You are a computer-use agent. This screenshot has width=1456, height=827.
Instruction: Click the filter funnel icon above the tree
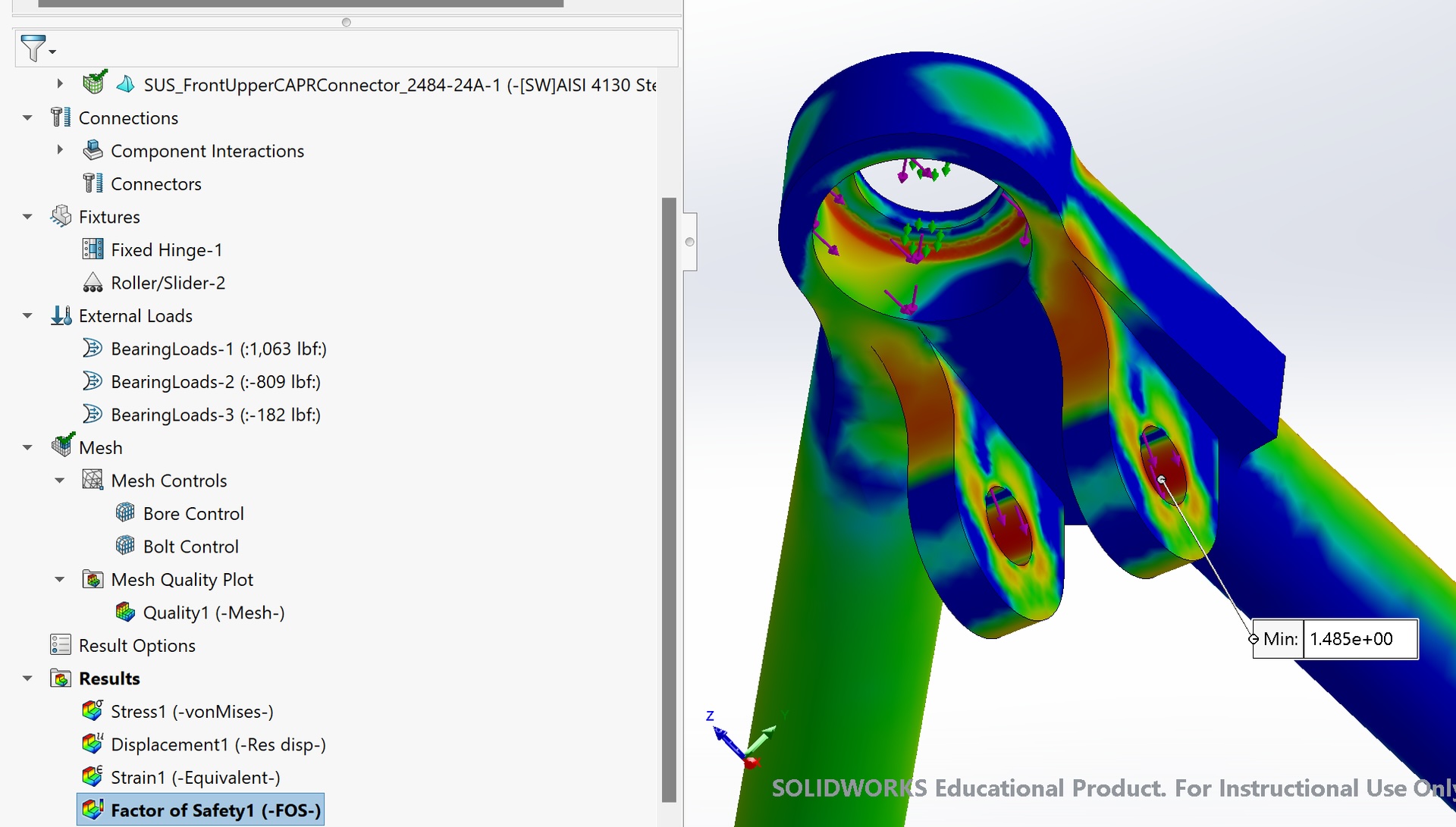pyautogui.click(x=32, y=48)
